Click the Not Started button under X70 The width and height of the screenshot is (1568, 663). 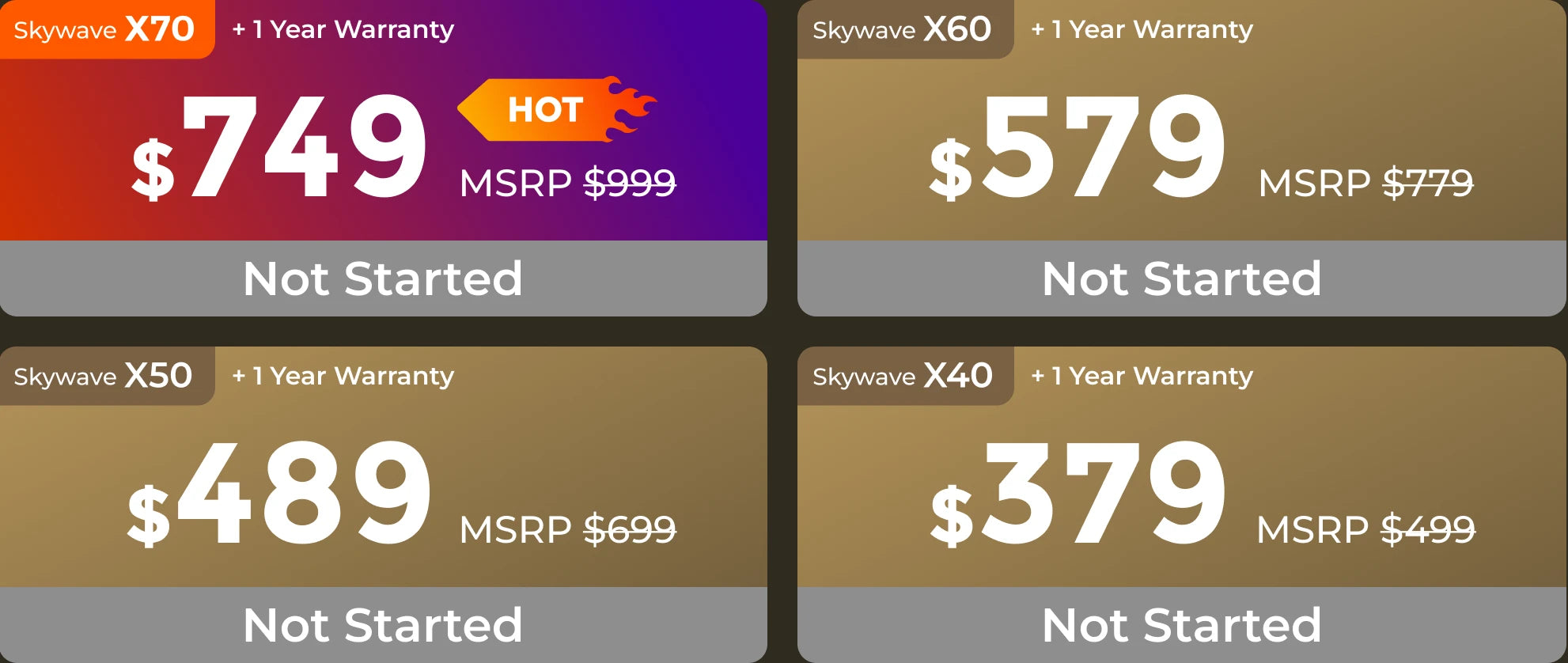[384, 278]
